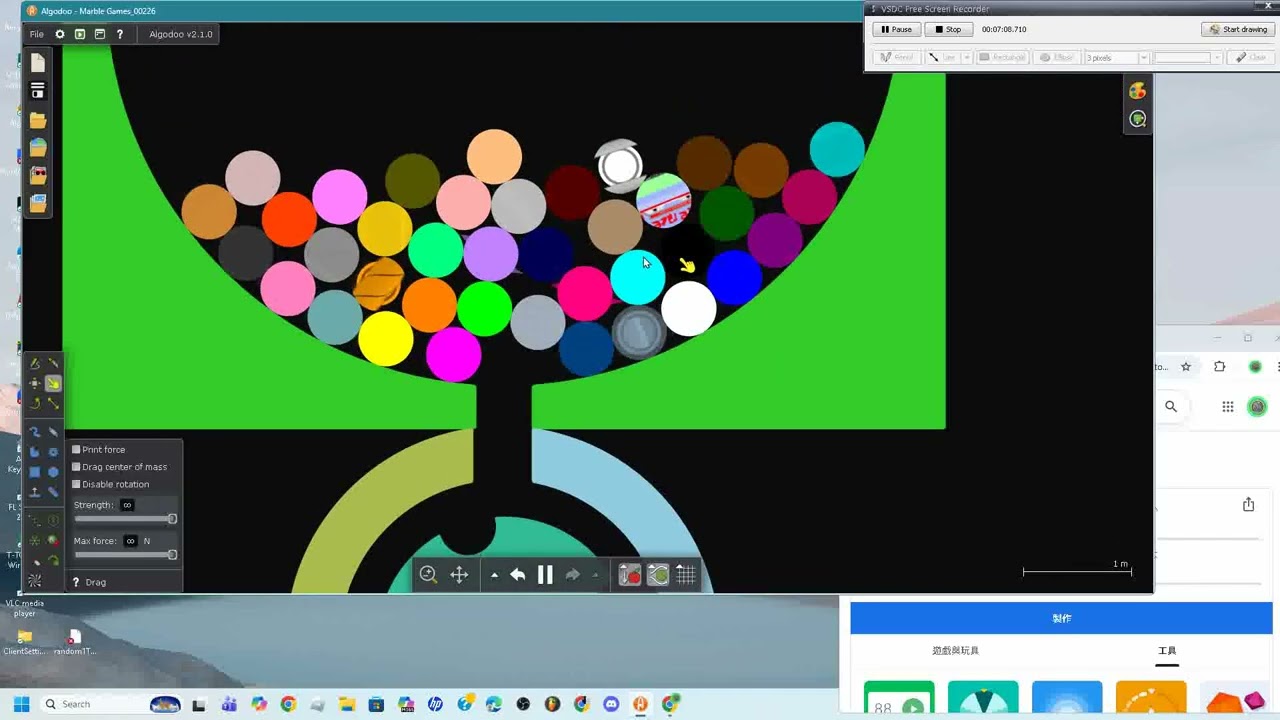Create a new scene from sidebar
This screenshot has width=1280, height=720.
(38, 62)
